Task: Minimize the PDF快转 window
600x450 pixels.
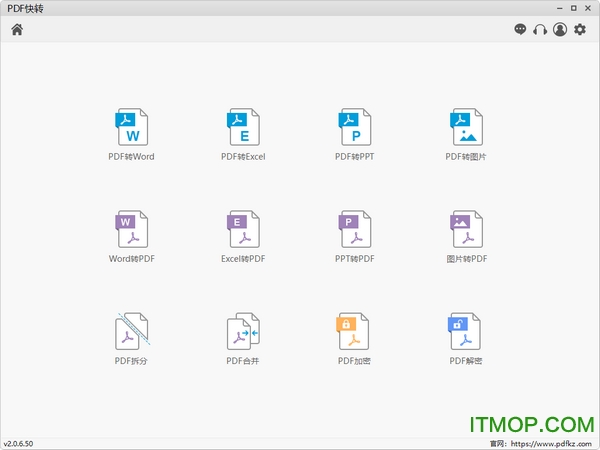Action: (x=556, y=8)
